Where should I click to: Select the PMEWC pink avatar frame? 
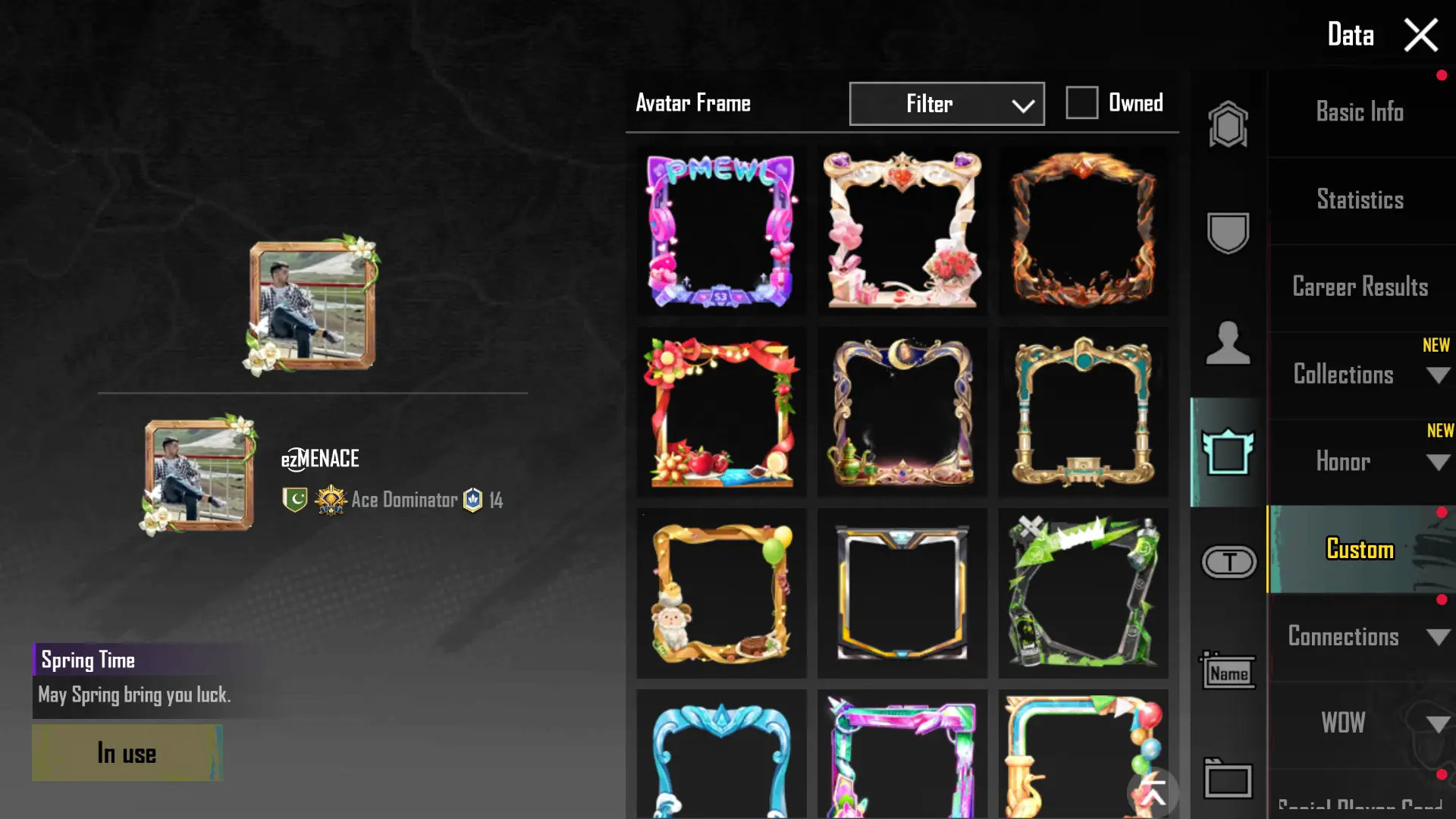pyautogui.click(x=721, y=231)
